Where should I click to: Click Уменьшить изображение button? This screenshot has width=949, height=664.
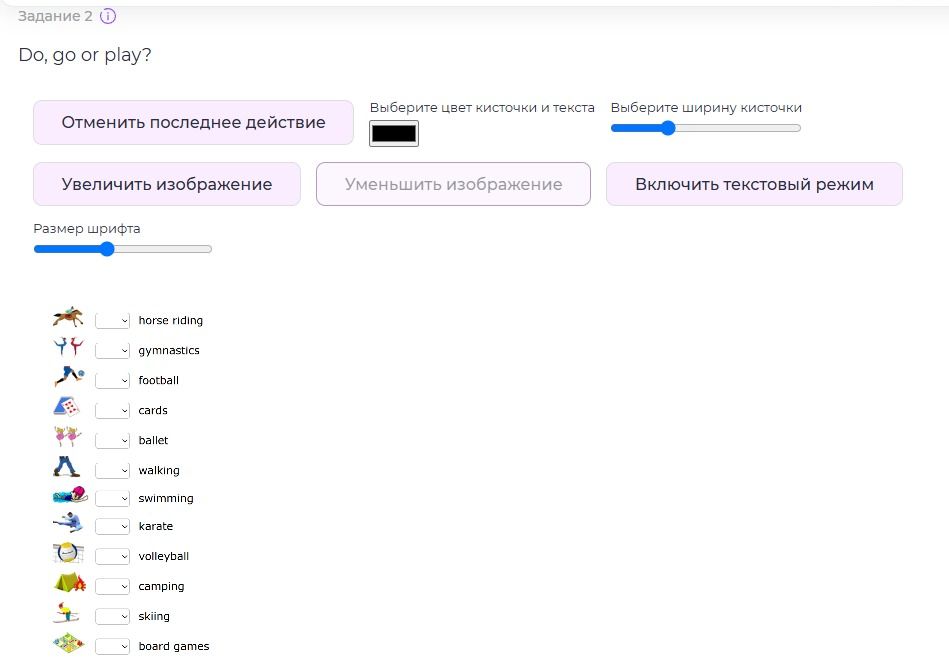click(x=453, y=184)
